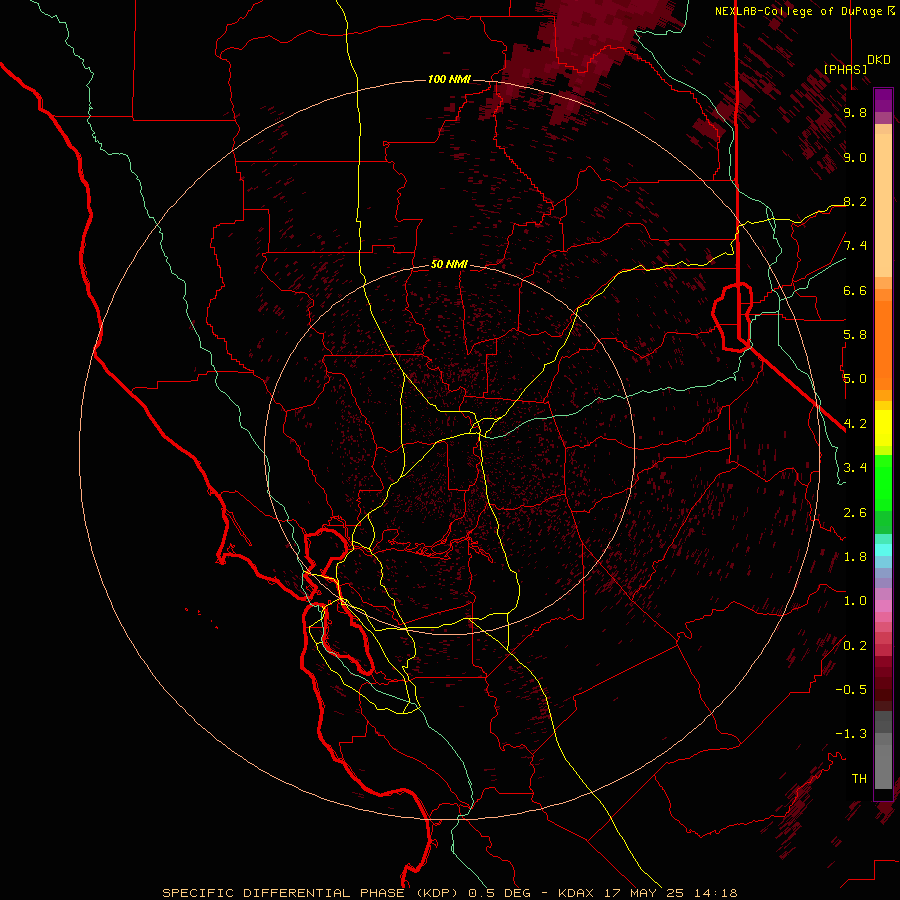Click the gray segment of the color bar
Viewport: 900px width, 900px height.
click(x=883, y=750)
